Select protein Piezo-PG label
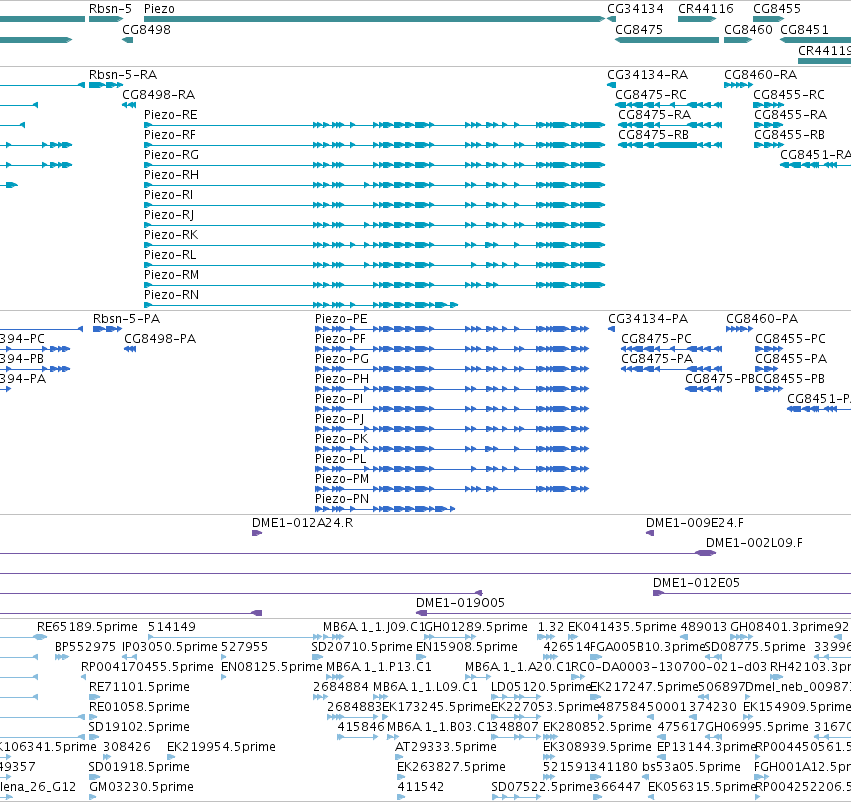The image size is (851, 802). (342, 359)
